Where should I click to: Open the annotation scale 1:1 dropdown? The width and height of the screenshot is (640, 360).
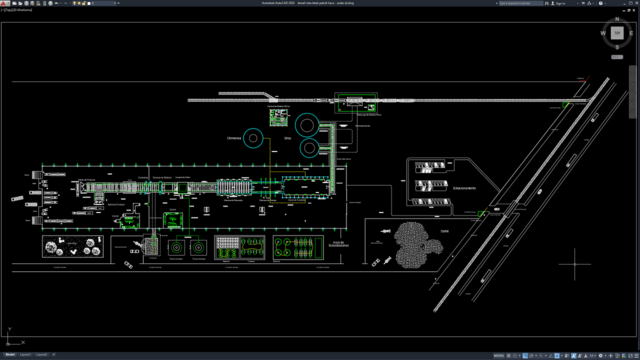tap(593, 356)
